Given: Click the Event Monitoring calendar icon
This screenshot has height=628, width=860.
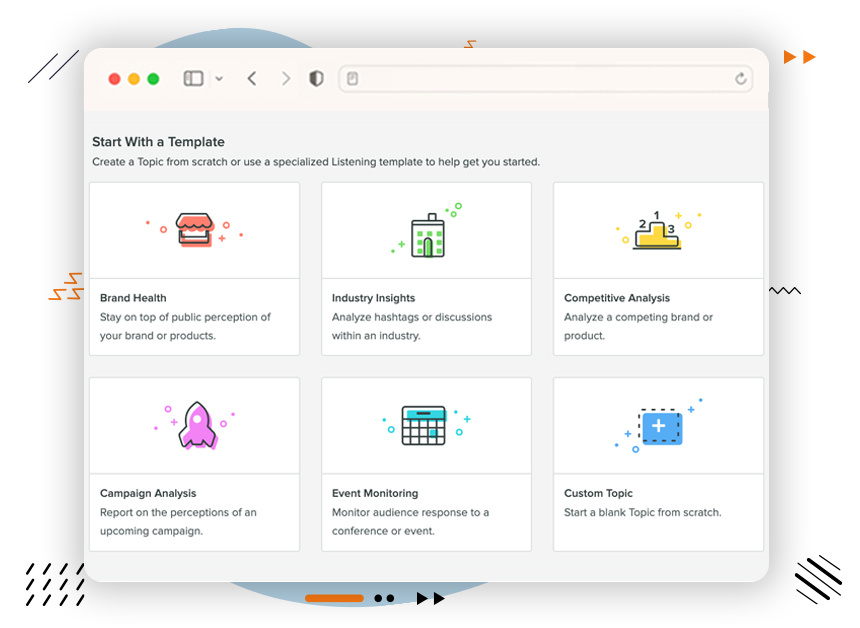Looking at the screenshot, I should (424, 425).
